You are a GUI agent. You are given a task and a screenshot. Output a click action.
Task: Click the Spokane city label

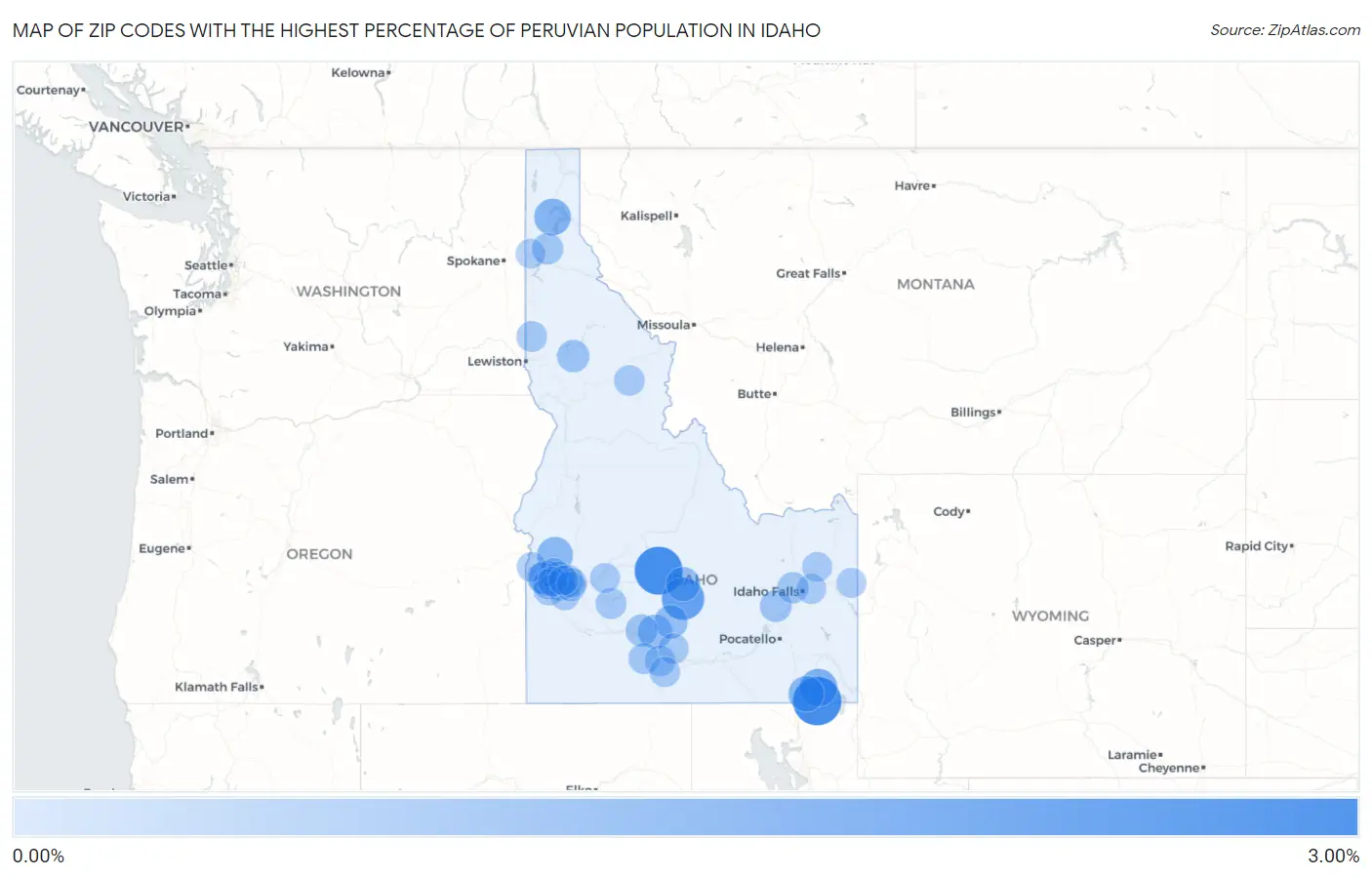click(473, 260)
